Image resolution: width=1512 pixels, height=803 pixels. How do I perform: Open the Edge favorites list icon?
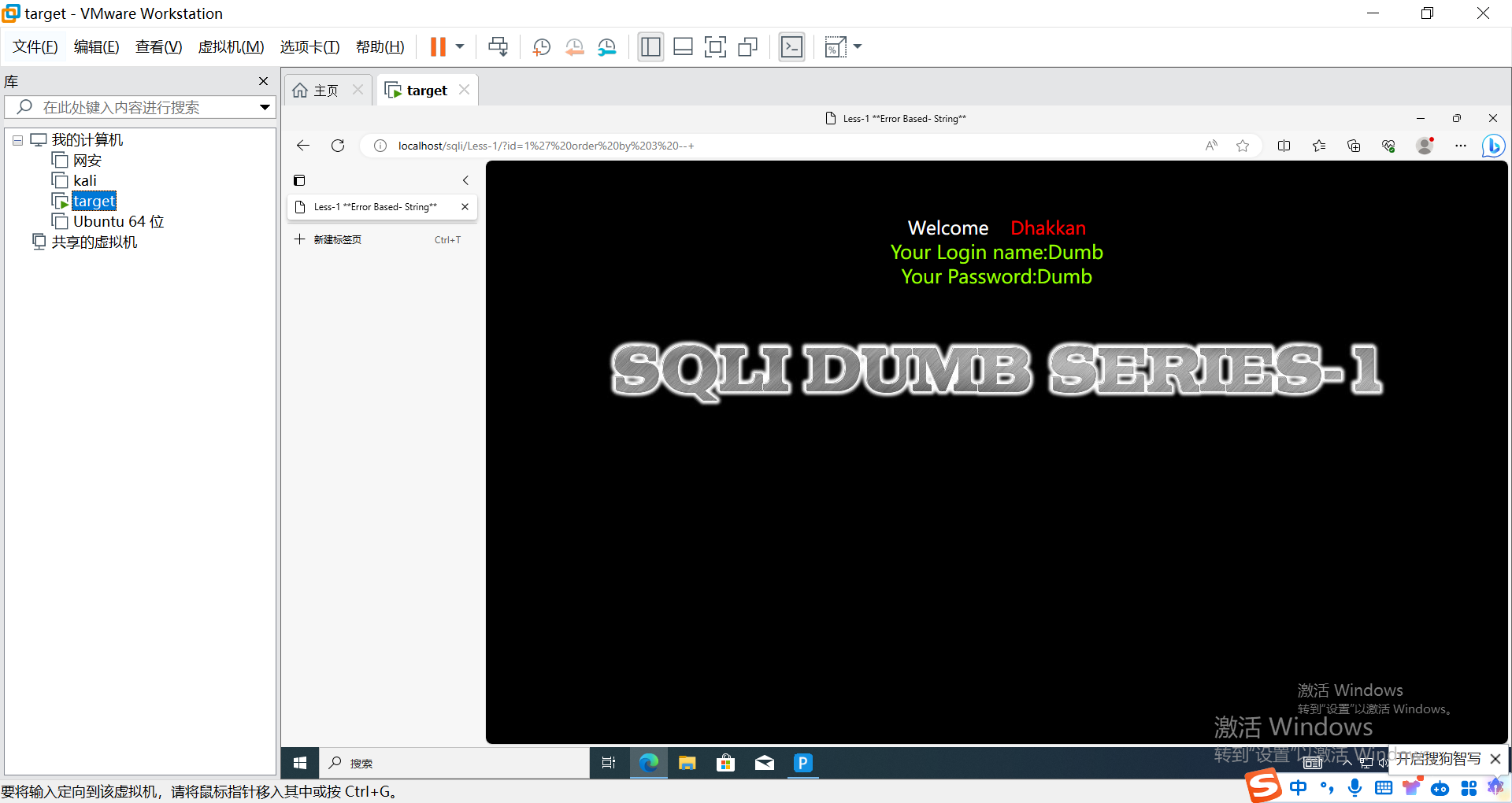[x=1319, y=146]
